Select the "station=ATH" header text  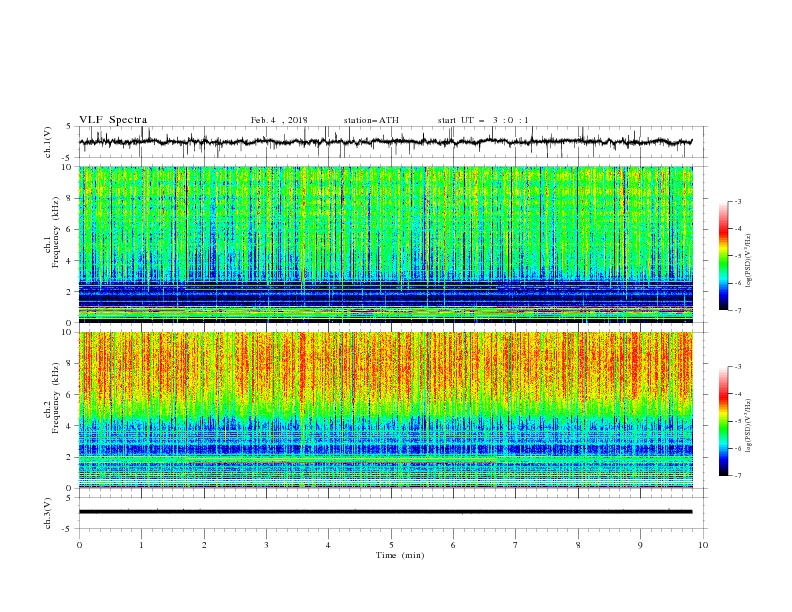[371, 120]
